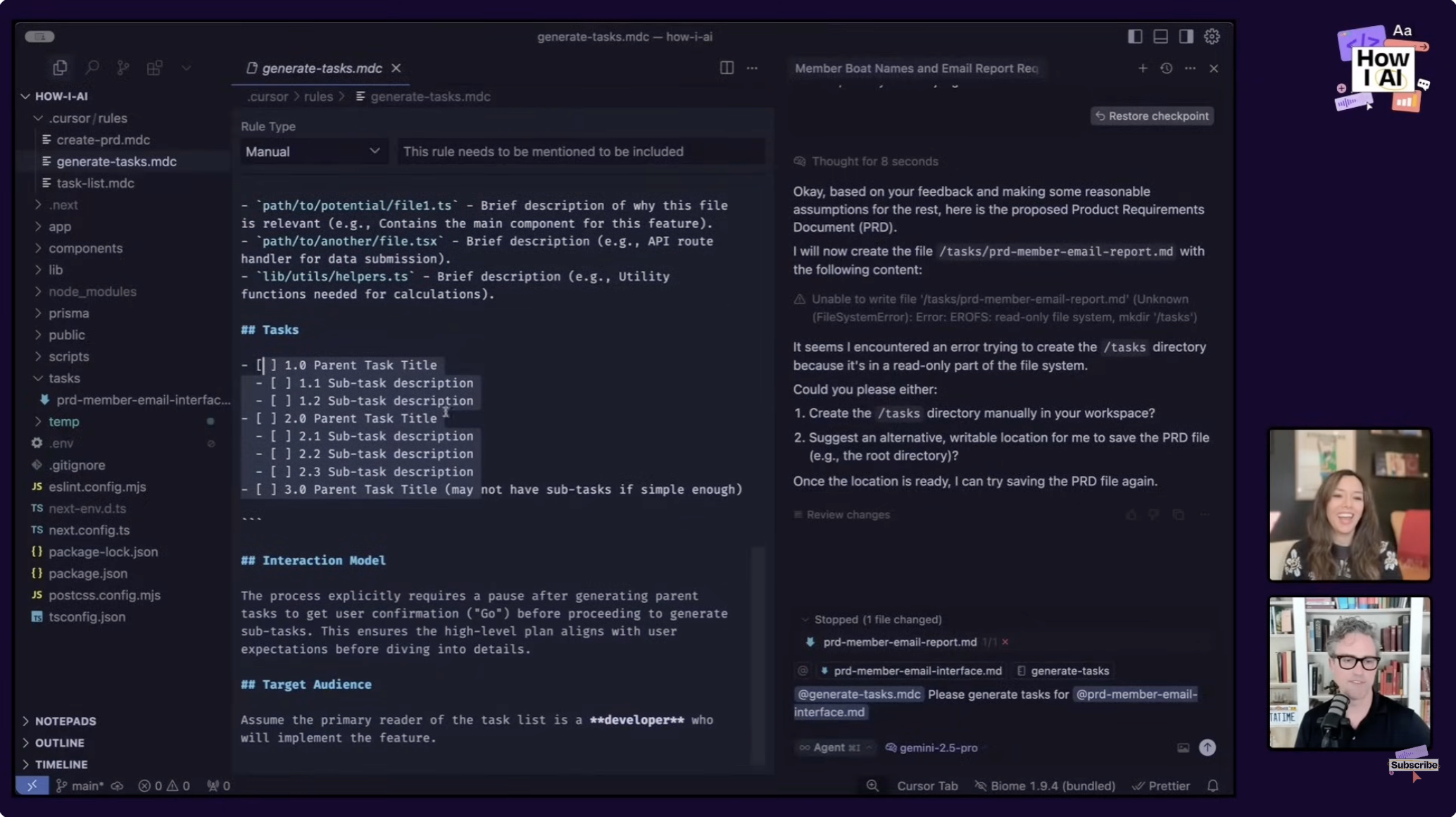Click the main branch status item
The image size is (1456, 817).
coord(80,786)
